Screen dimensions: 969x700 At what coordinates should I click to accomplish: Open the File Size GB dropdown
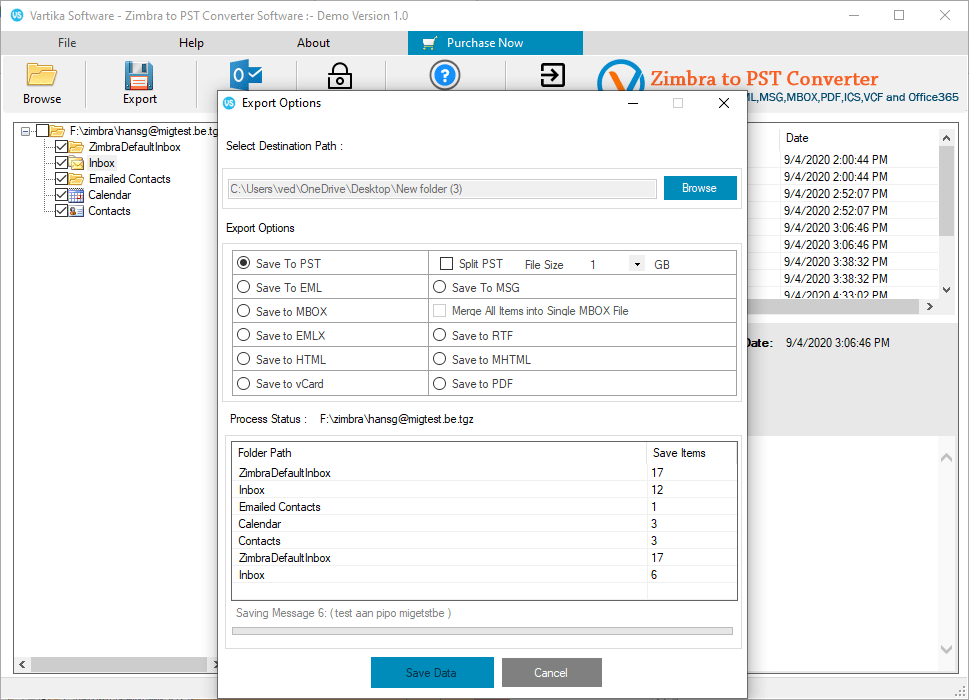pyautogui.click(x=637, y=264)
